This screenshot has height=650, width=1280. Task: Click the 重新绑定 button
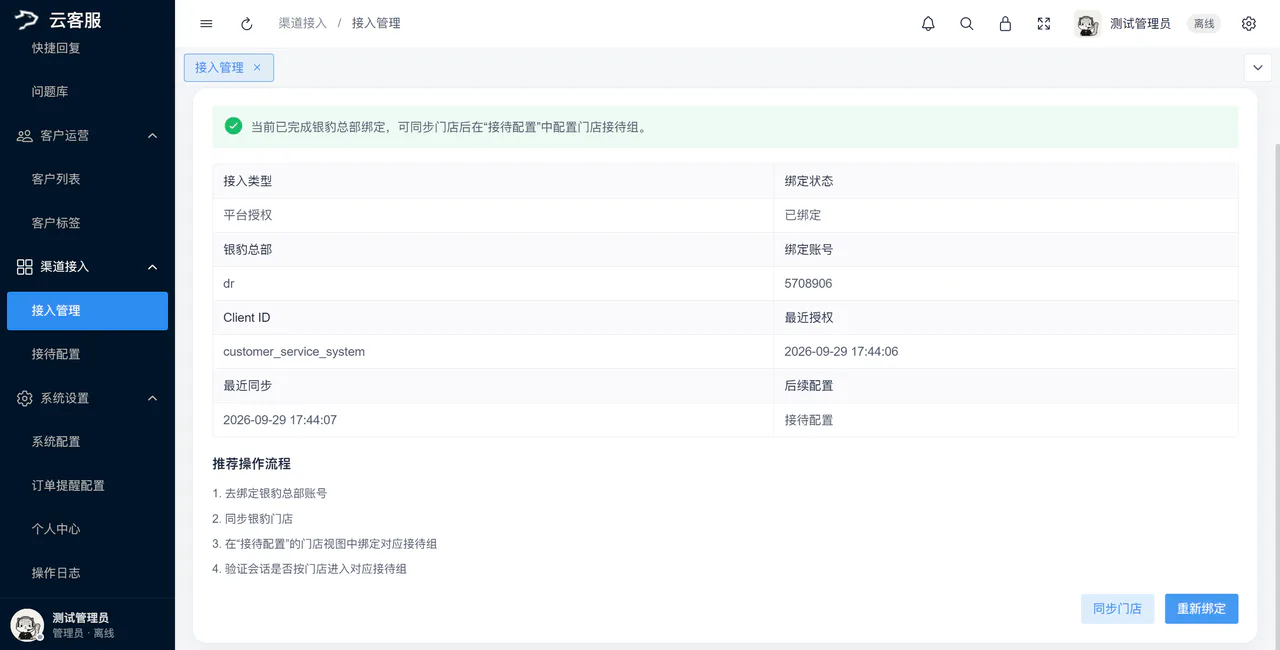click(1202, 609)
